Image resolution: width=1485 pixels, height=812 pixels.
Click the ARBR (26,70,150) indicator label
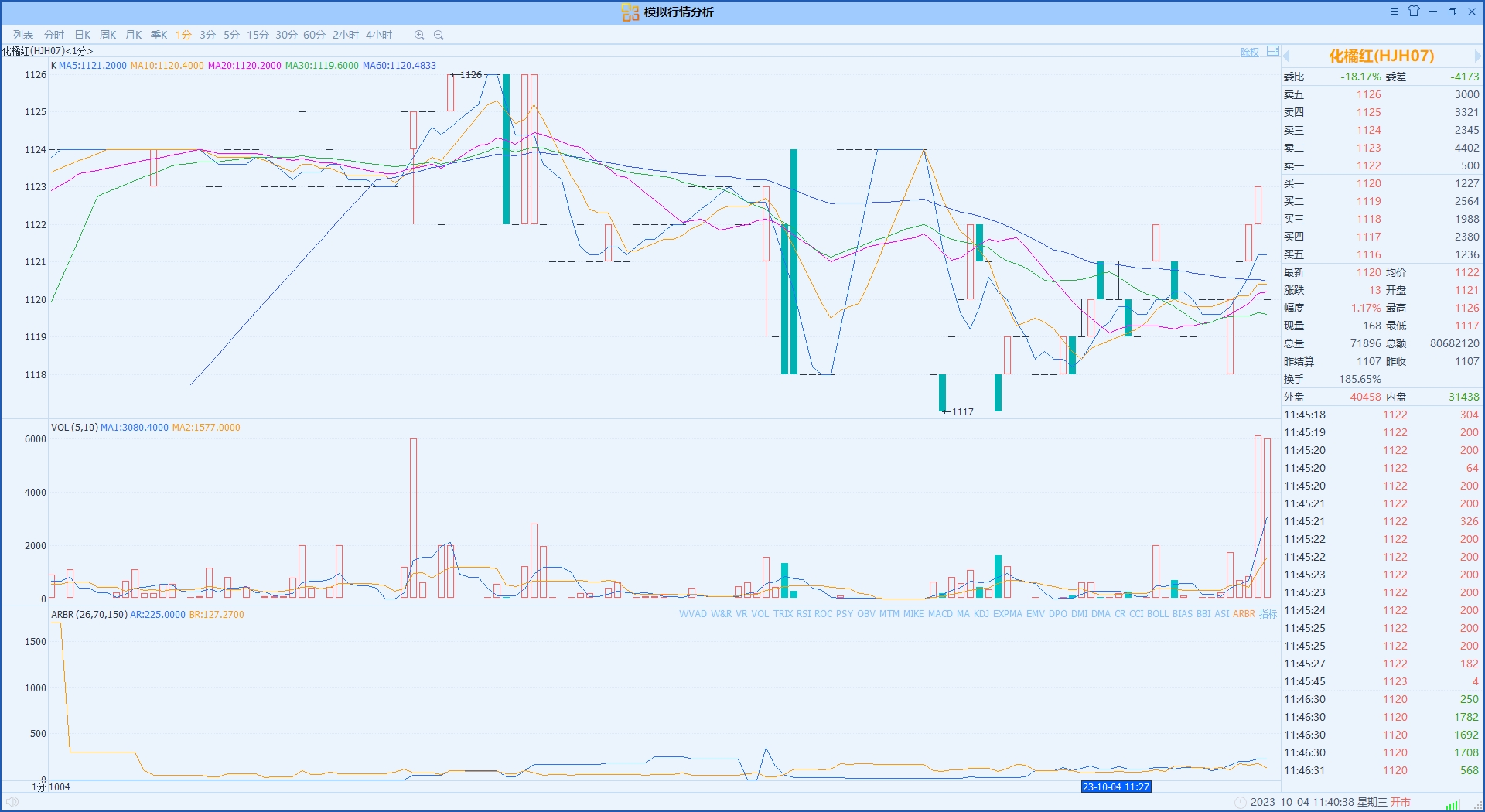pos(89,615)
